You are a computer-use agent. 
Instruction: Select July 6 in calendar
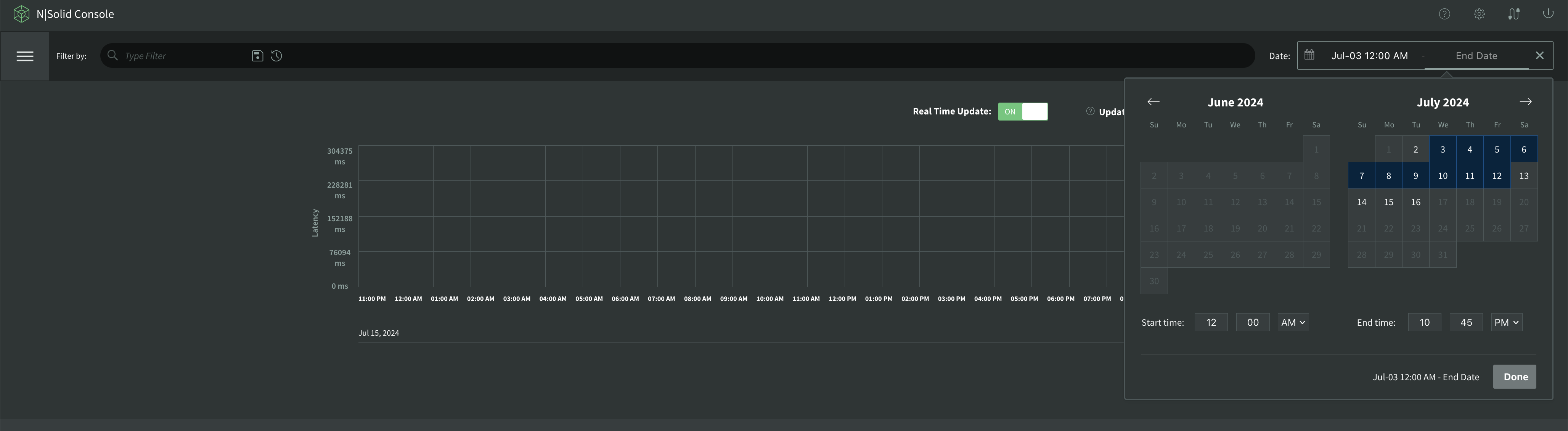1524,149
